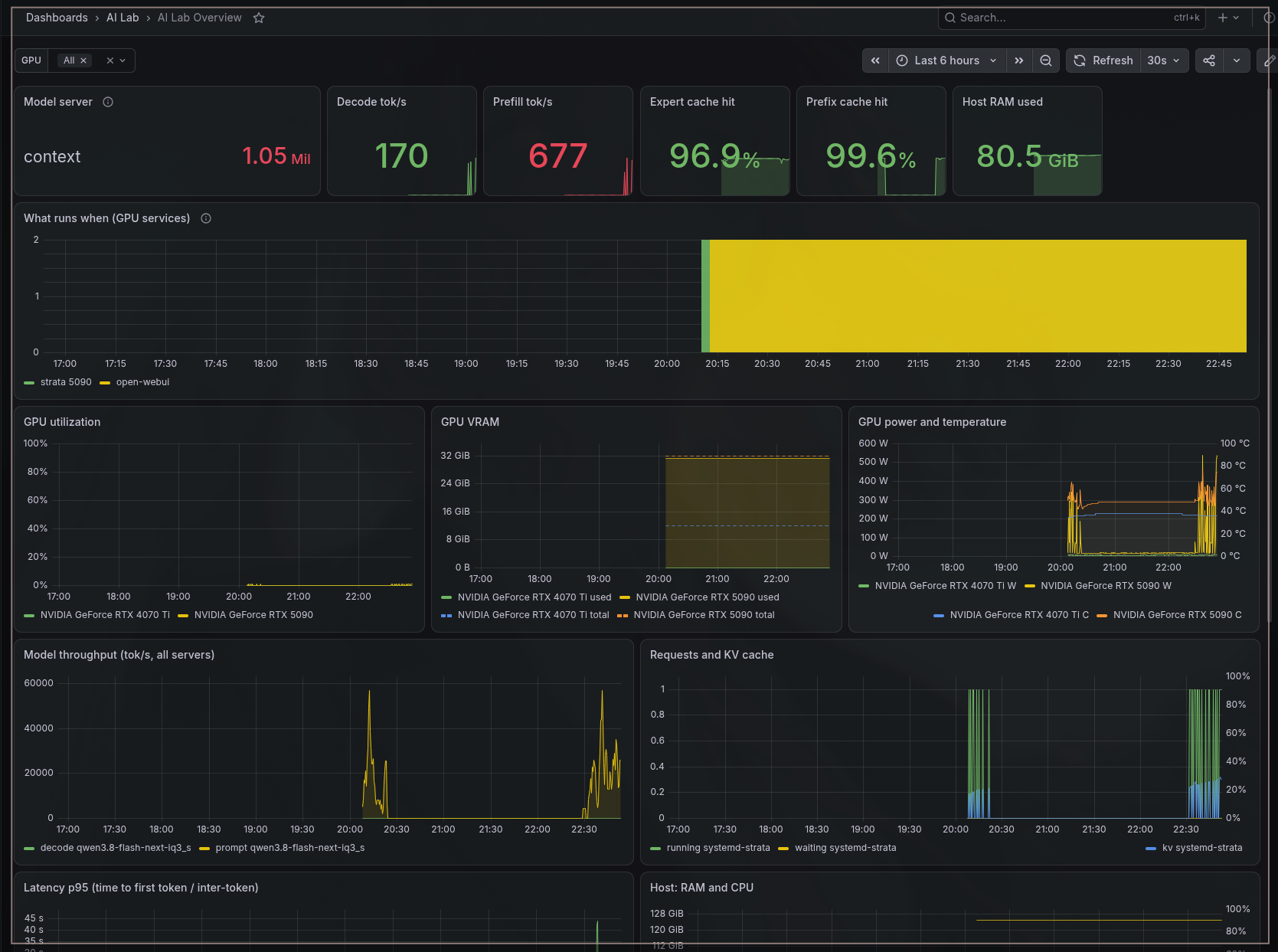Viewport: 1278px width, 952px height.
Task: Open the 30s refresh interval dropdown
Action: (1163, 61)
